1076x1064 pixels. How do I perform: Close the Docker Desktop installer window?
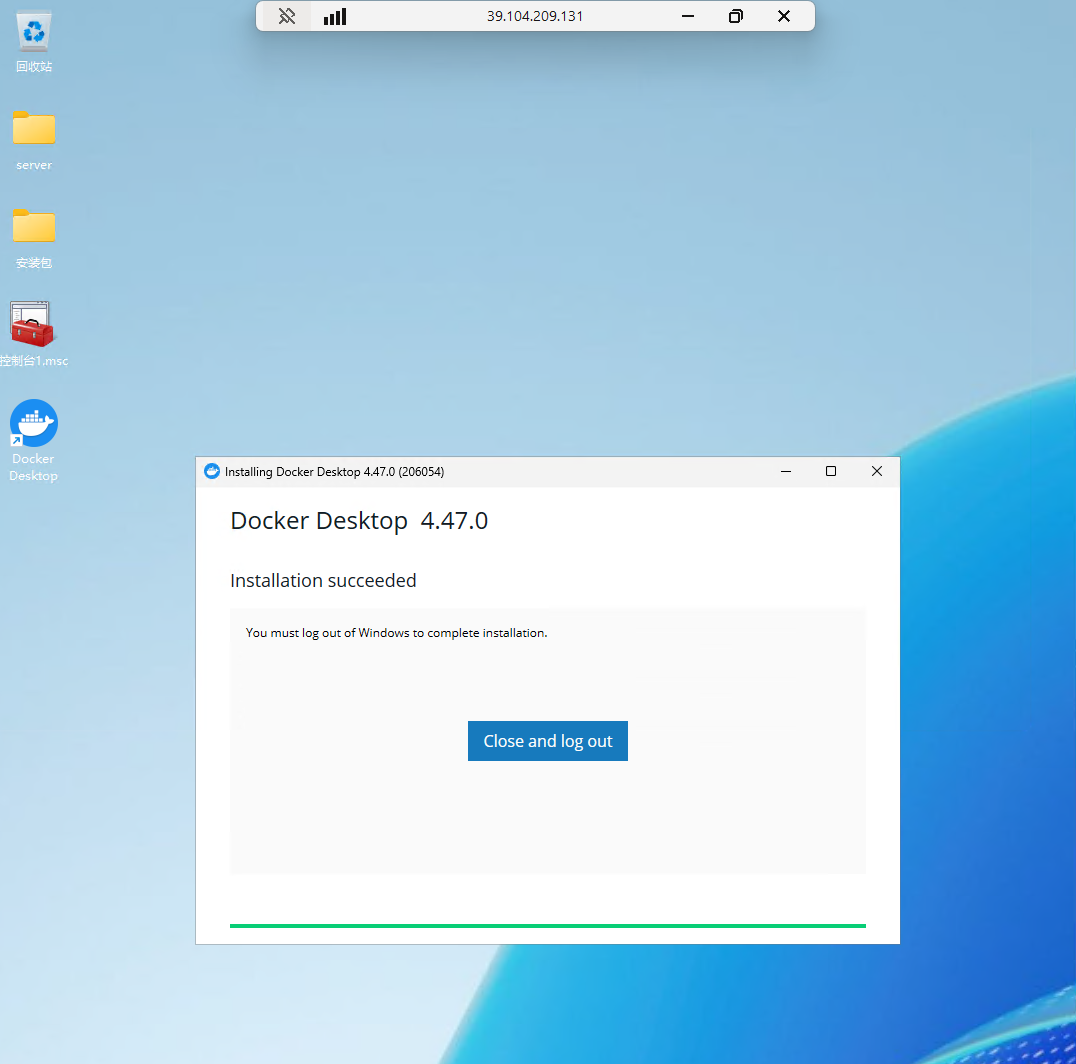coord(876,471)
